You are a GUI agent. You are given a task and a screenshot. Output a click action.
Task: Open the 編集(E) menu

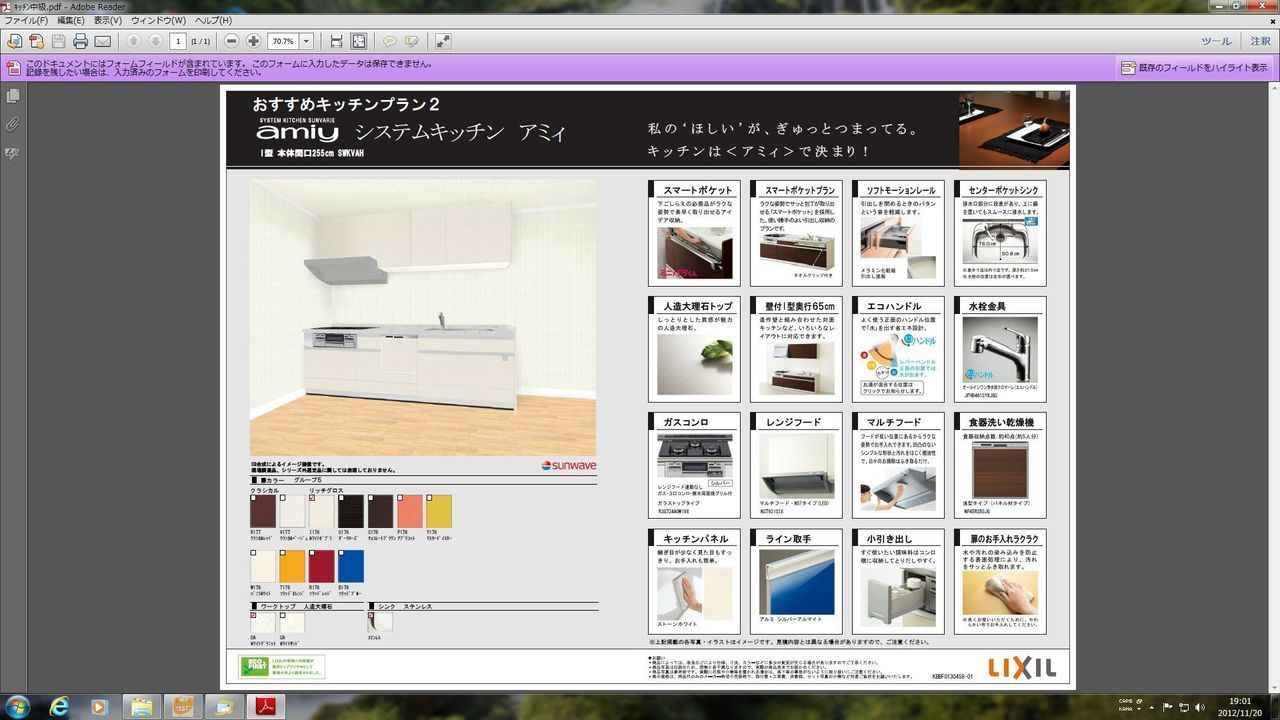(x=71, y=20)
